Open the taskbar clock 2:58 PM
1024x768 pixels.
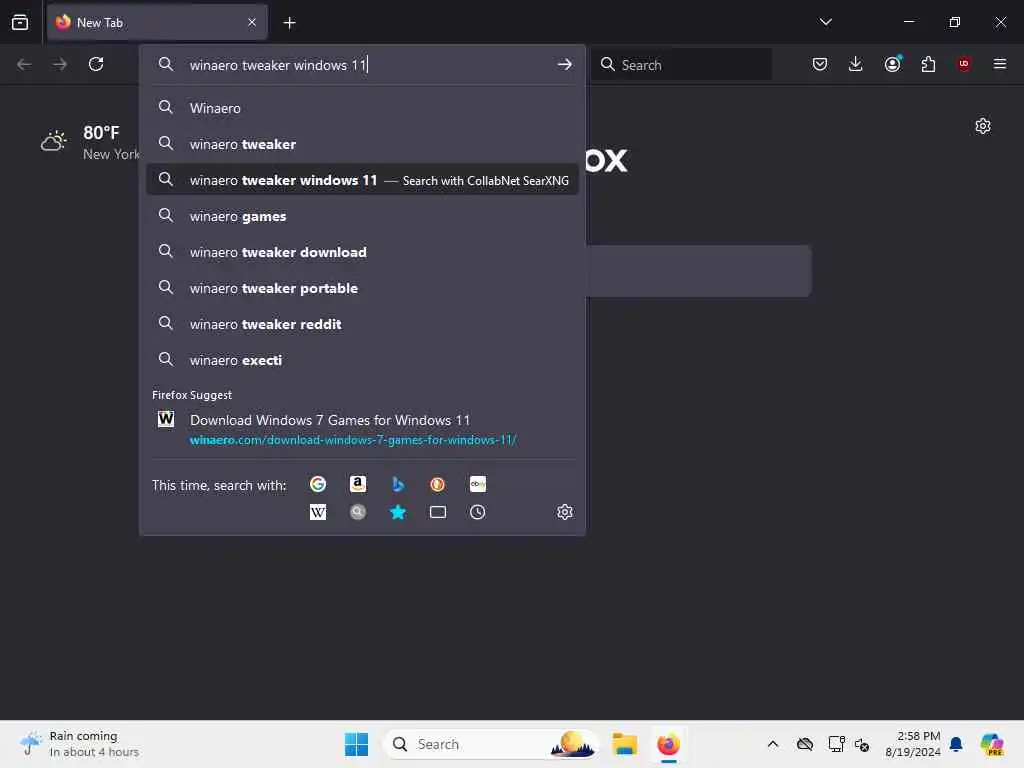912,744
